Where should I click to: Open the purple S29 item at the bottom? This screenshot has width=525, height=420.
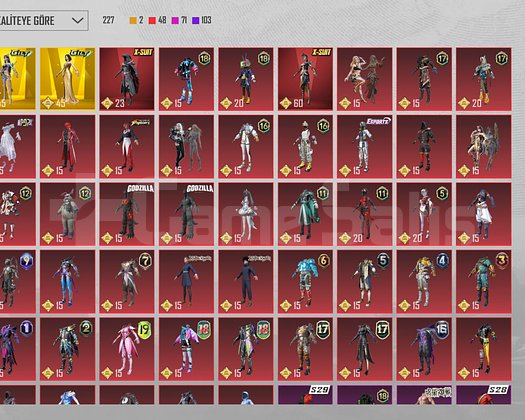305,395
